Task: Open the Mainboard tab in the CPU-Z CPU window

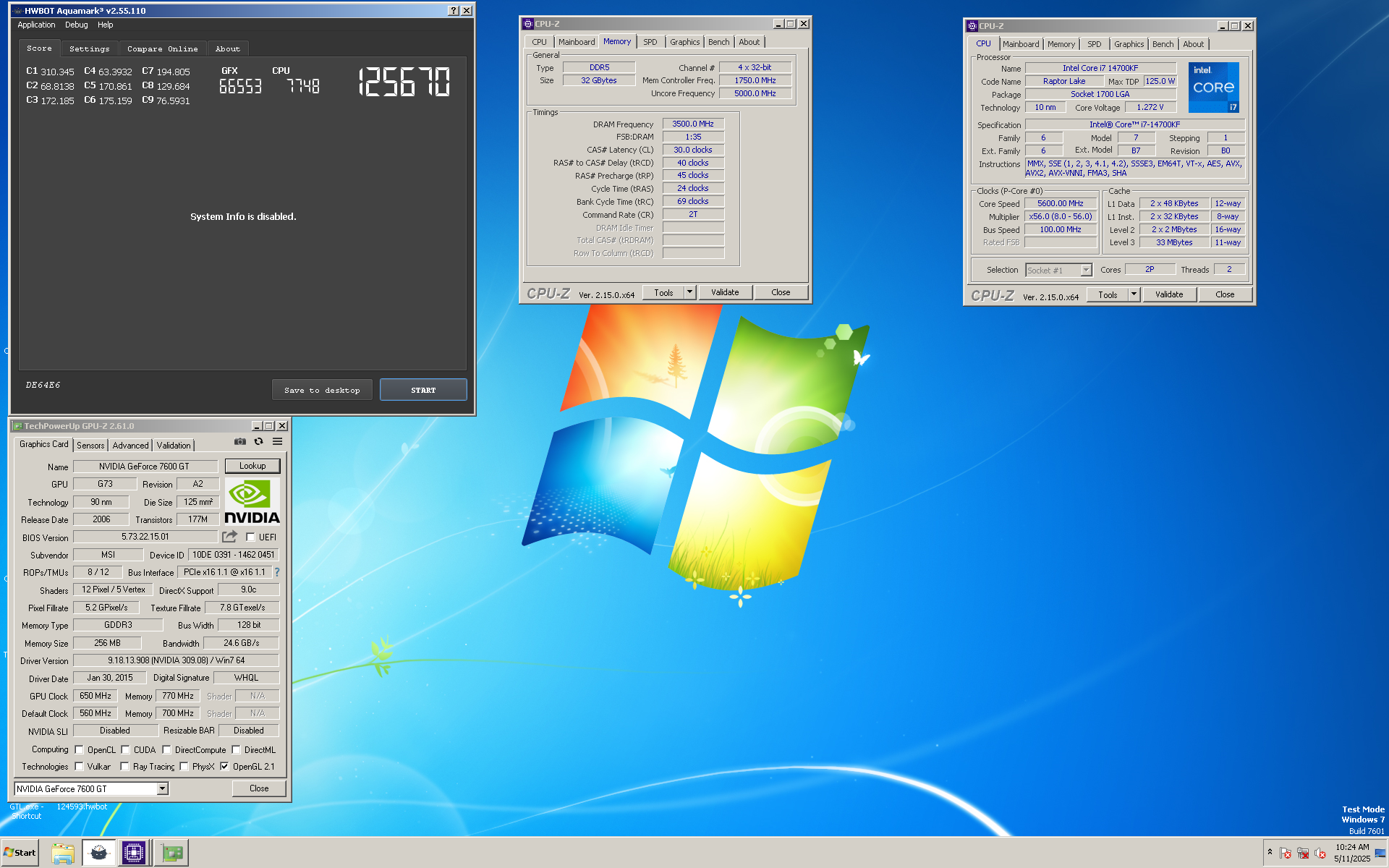Action: 1021,44
